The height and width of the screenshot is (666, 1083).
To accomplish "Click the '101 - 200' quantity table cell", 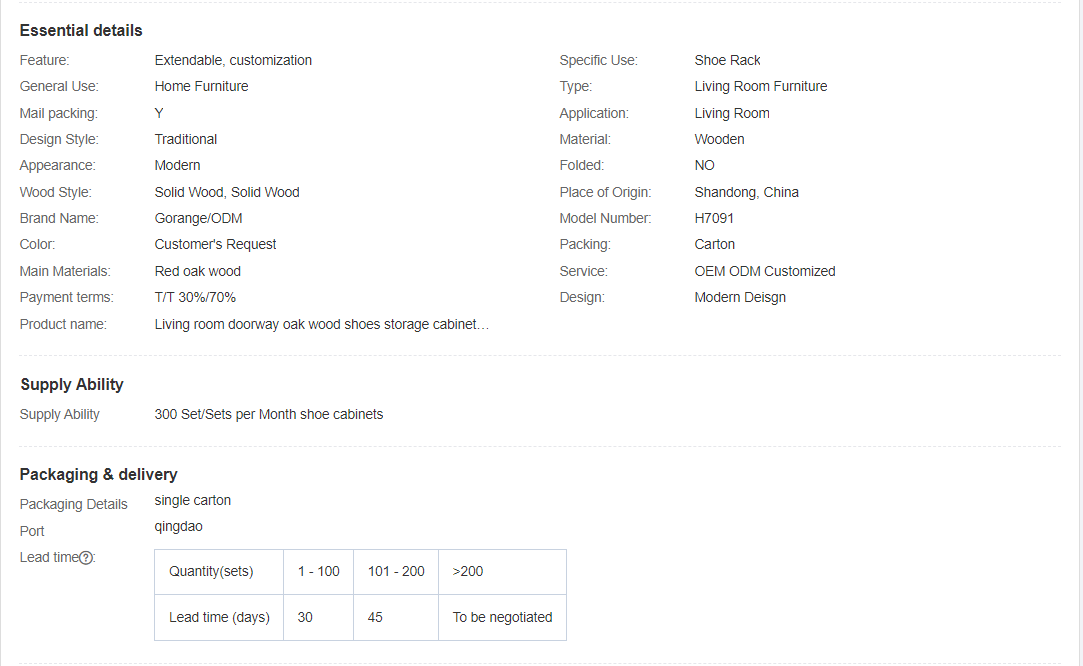I will pos(396,572).
